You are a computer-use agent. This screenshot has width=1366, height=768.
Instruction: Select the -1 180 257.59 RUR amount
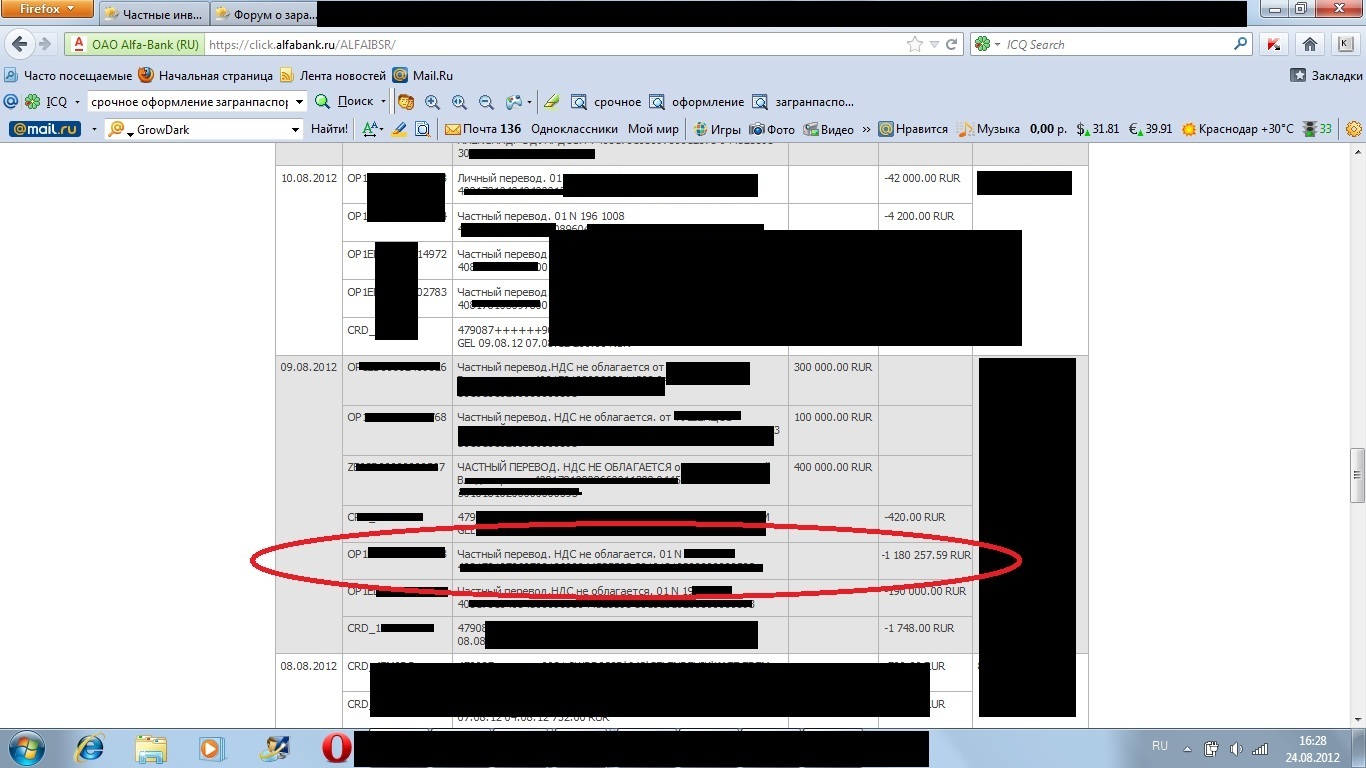pyautogui.click(x=927, y=555)
